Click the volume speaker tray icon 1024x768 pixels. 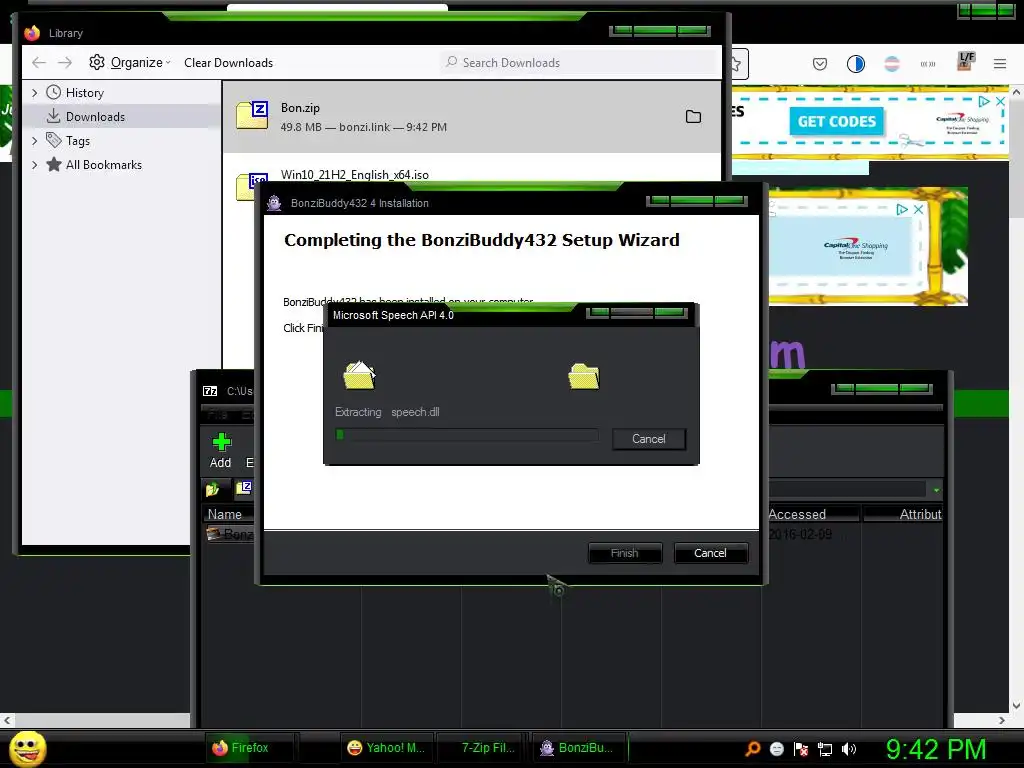848,749
